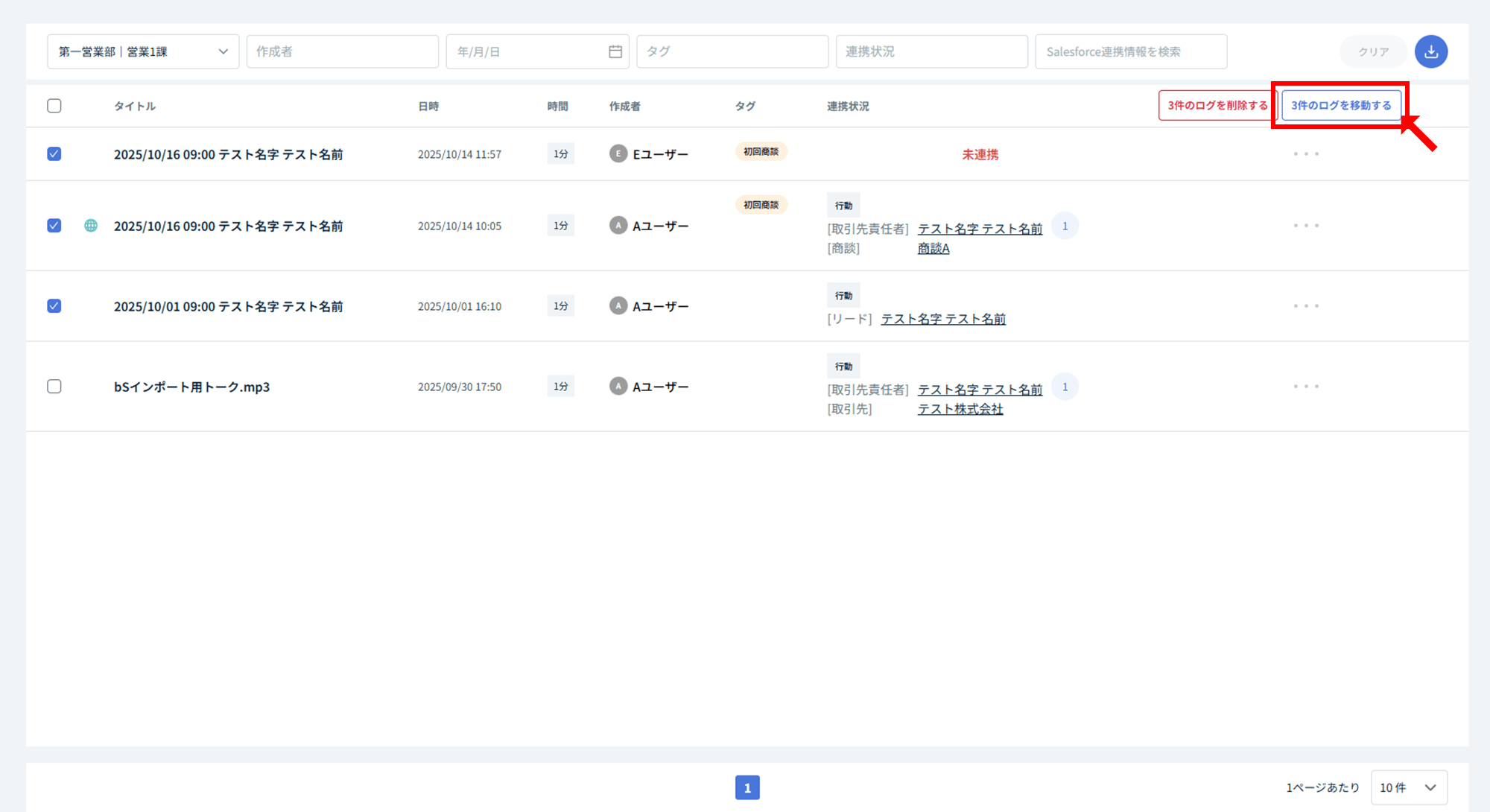The height and width of the screenshot is (812, 1490).
Task: Go to page 1 in pagination
Action: [747, 787]
